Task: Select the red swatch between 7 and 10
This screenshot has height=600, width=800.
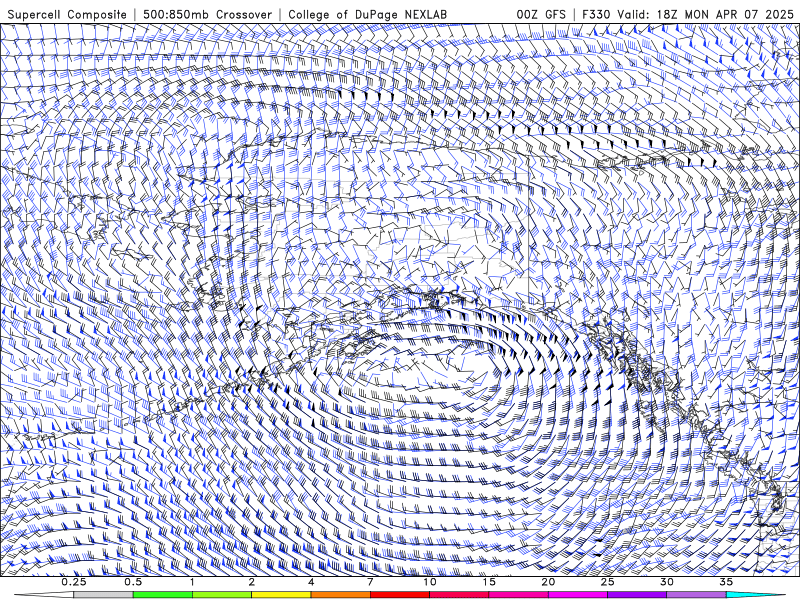Action: (x=400, y=595)
